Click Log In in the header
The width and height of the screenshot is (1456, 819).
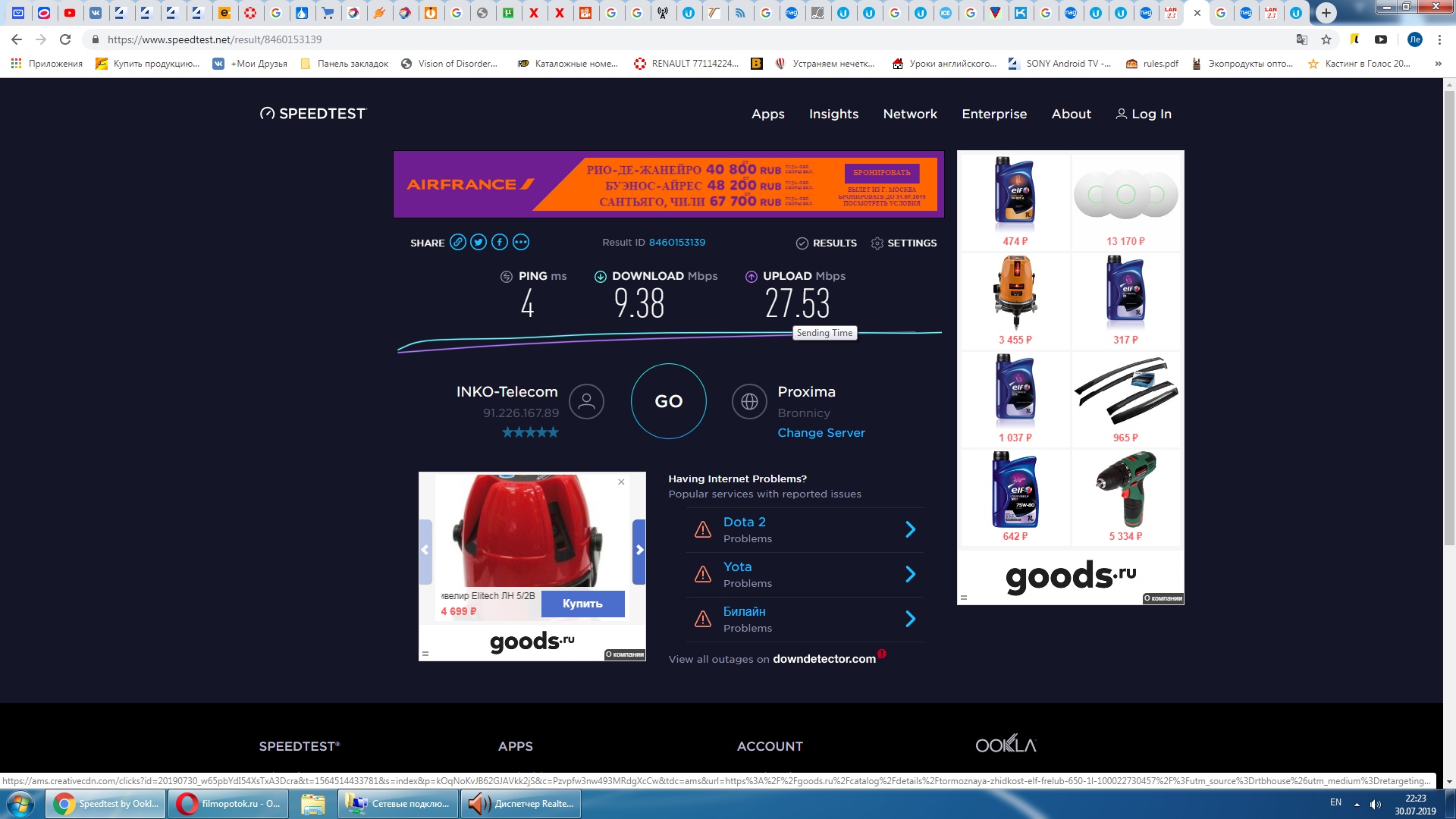(x=1144, y=114)
